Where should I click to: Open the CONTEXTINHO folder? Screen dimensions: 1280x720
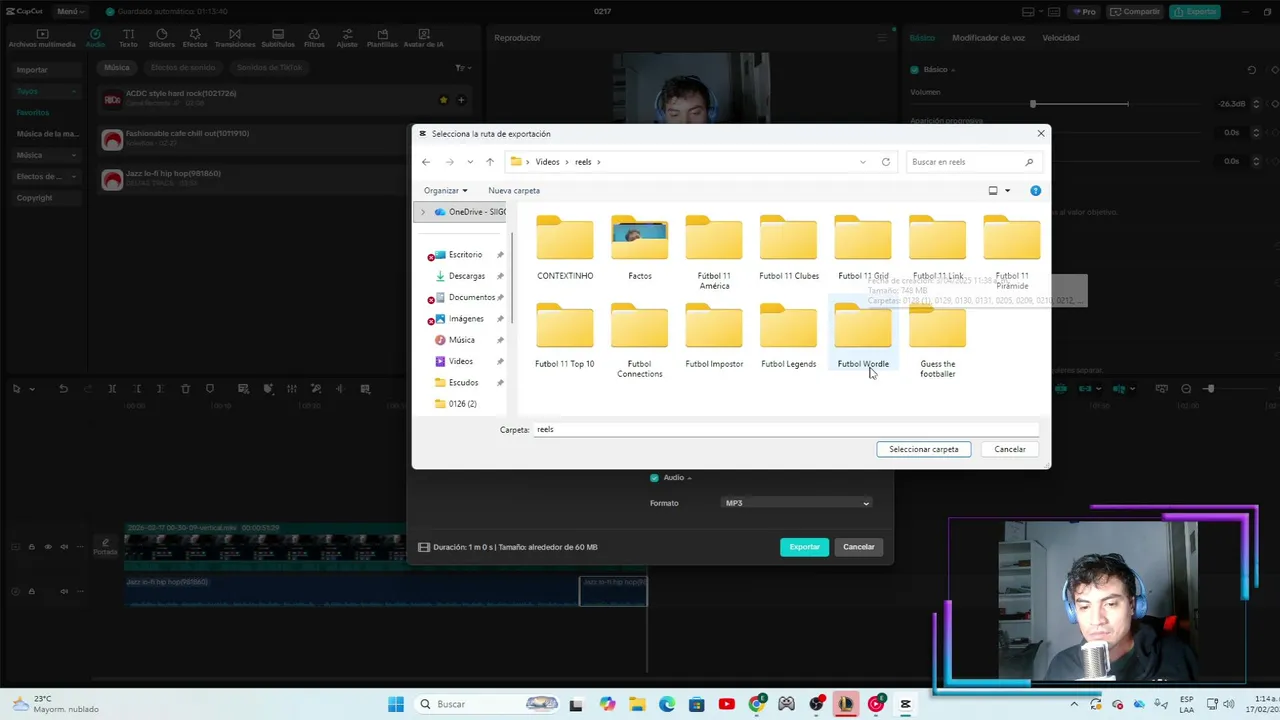(x=565, y=248)
